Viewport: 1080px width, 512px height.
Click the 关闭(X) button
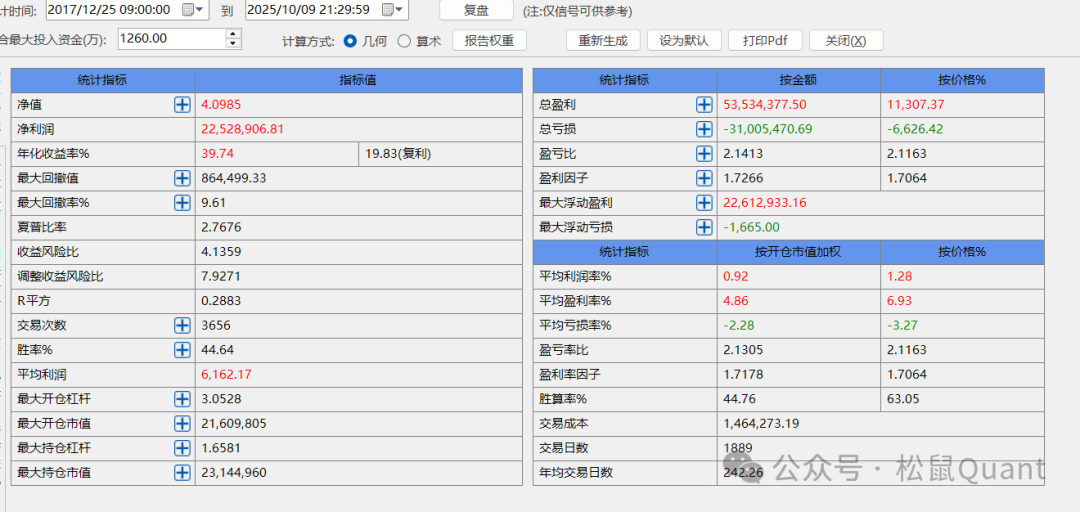point(846,41)
